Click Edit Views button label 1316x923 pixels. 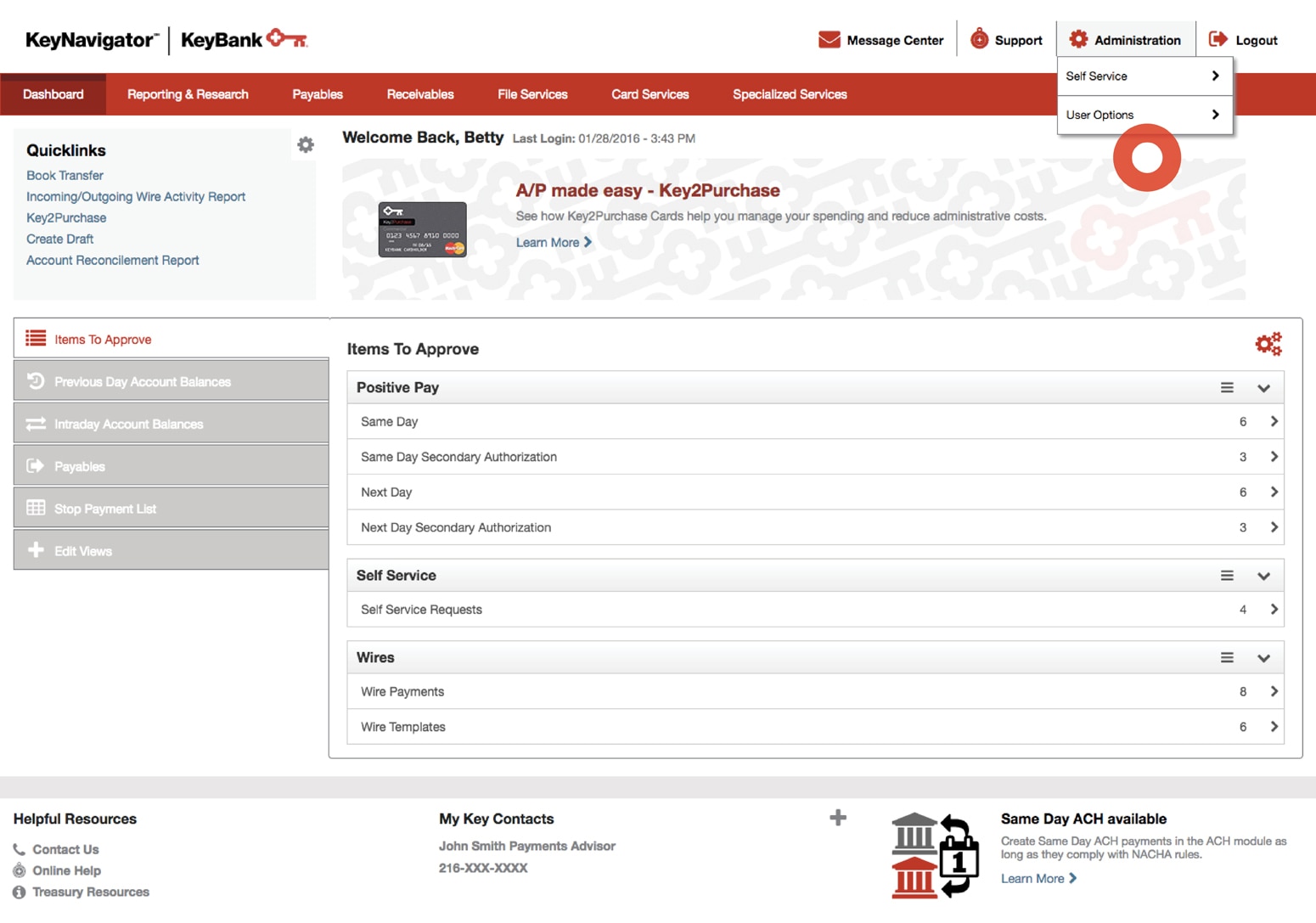tap(83, 551)
